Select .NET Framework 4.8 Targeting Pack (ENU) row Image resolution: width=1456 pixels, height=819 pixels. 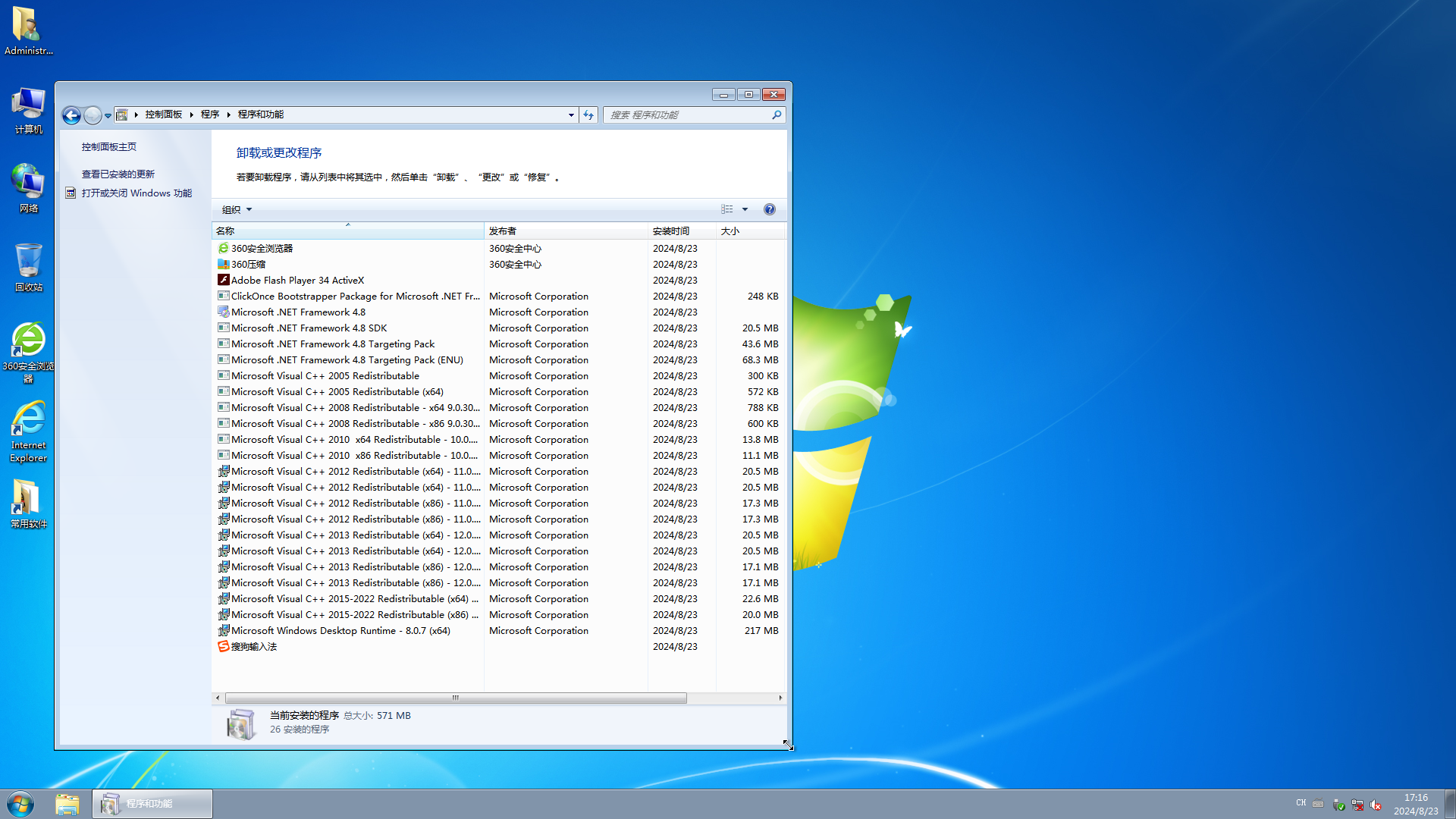click(498, 360)
